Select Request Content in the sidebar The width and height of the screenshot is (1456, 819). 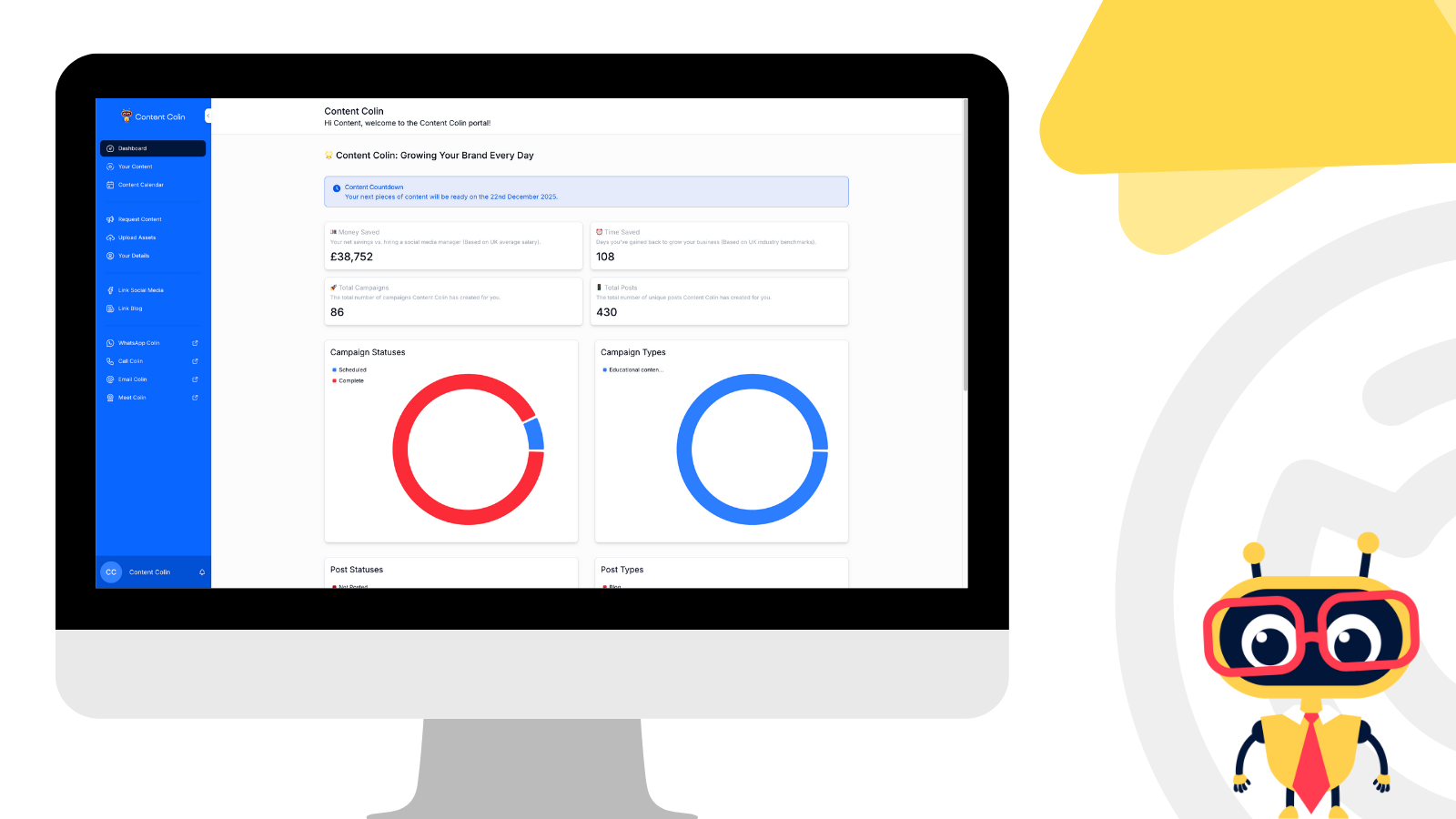click(153, 219)
